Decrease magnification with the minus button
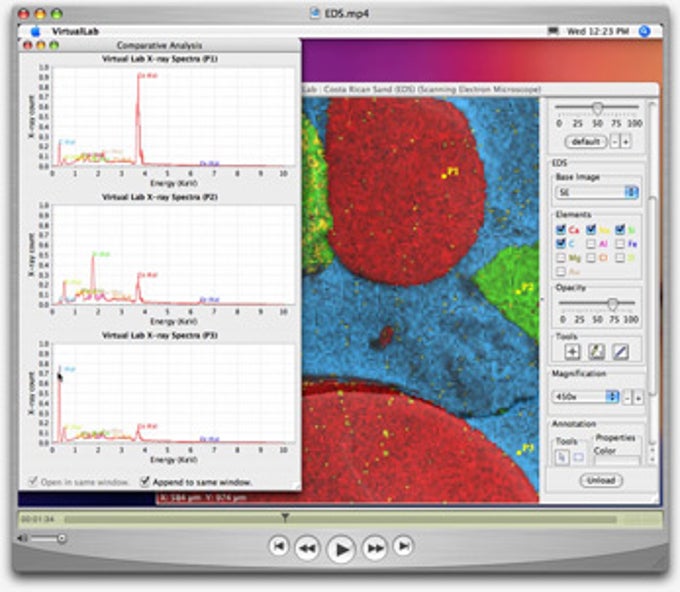Image resolution: width=680 pixels, height=592 pixels. pyautogui.click(x=627, y=397)
